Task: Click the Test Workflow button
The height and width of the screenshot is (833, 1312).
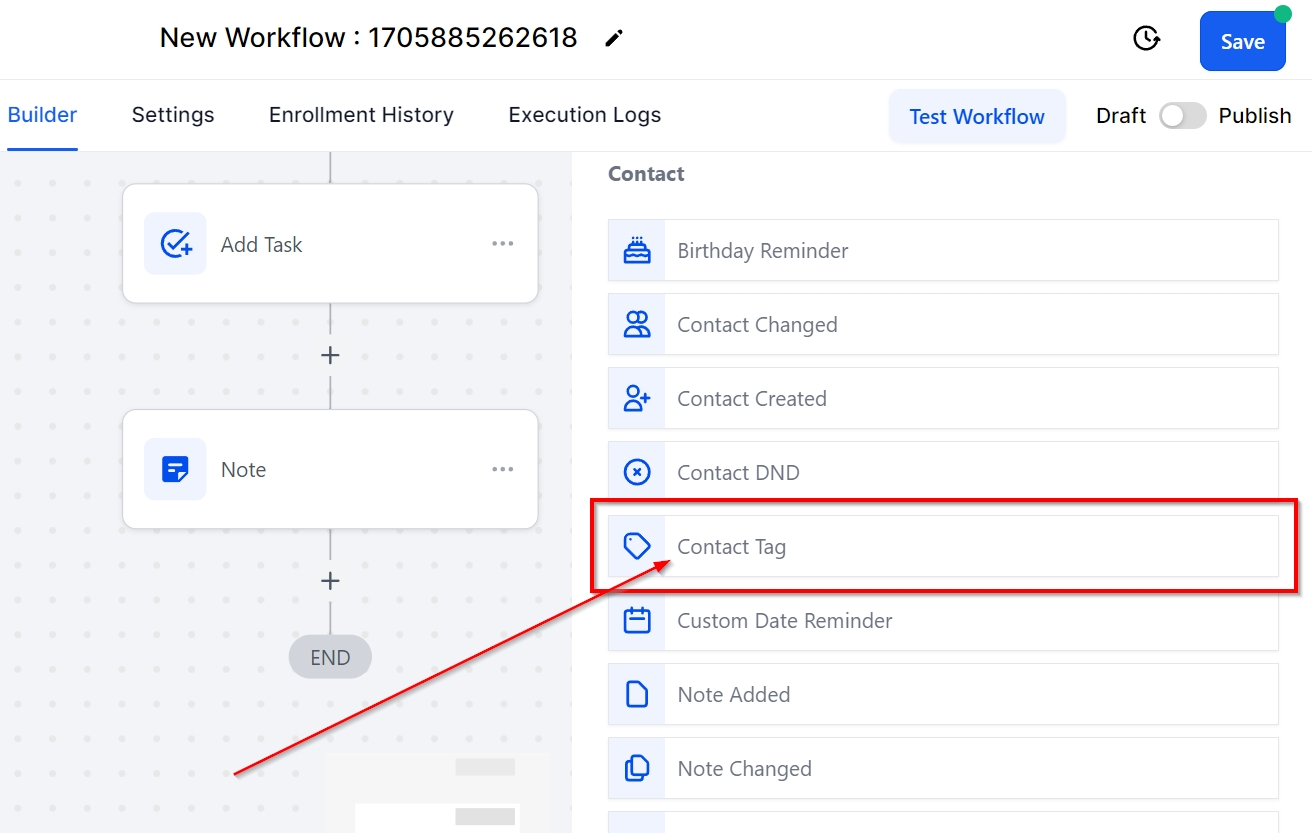Action: [x=976, y=116]
